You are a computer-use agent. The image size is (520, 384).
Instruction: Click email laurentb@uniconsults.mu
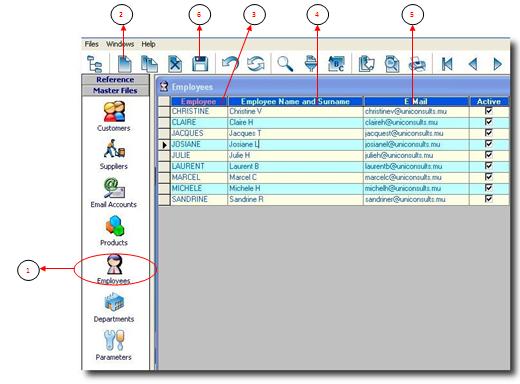pyautogui.click(x=416, y=166)
